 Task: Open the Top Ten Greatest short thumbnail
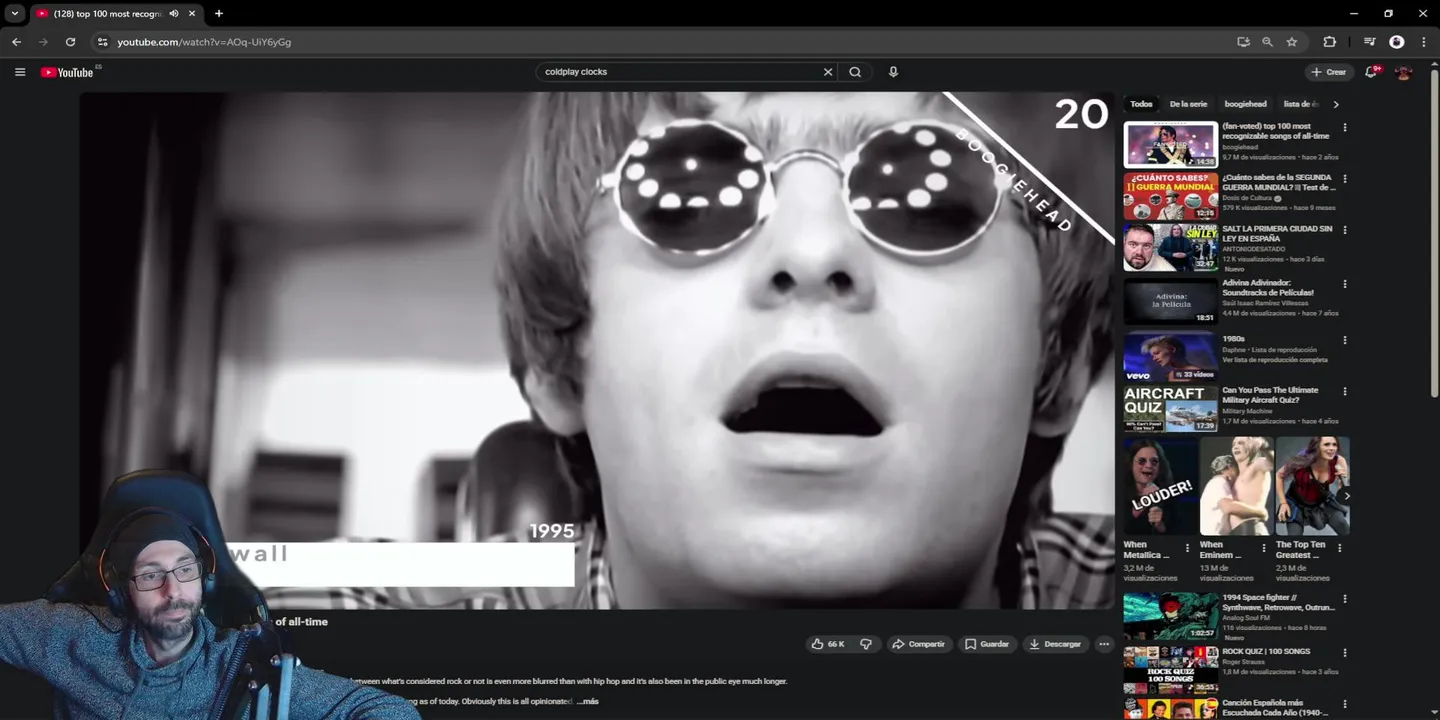[1313, 486]
